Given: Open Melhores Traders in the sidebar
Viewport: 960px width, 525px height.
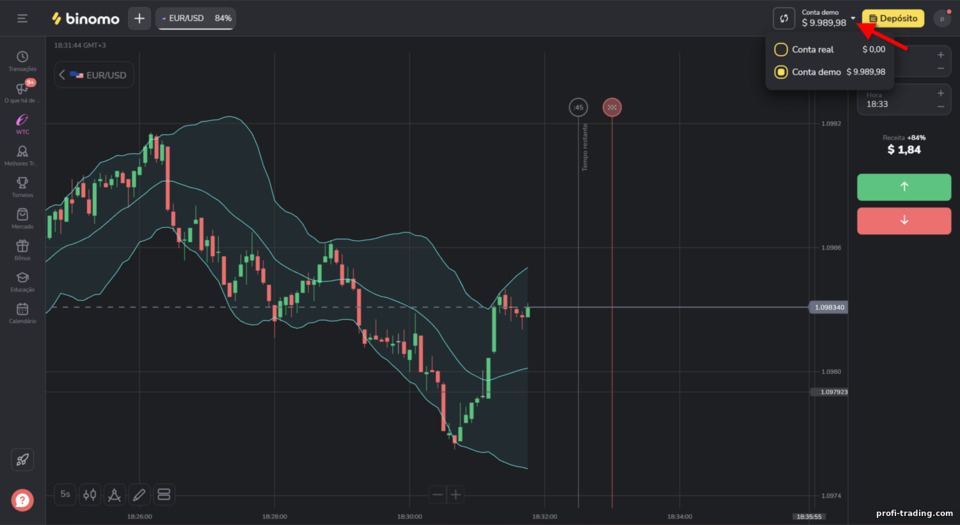Looking at the screenshot, I should coord(22,155).
